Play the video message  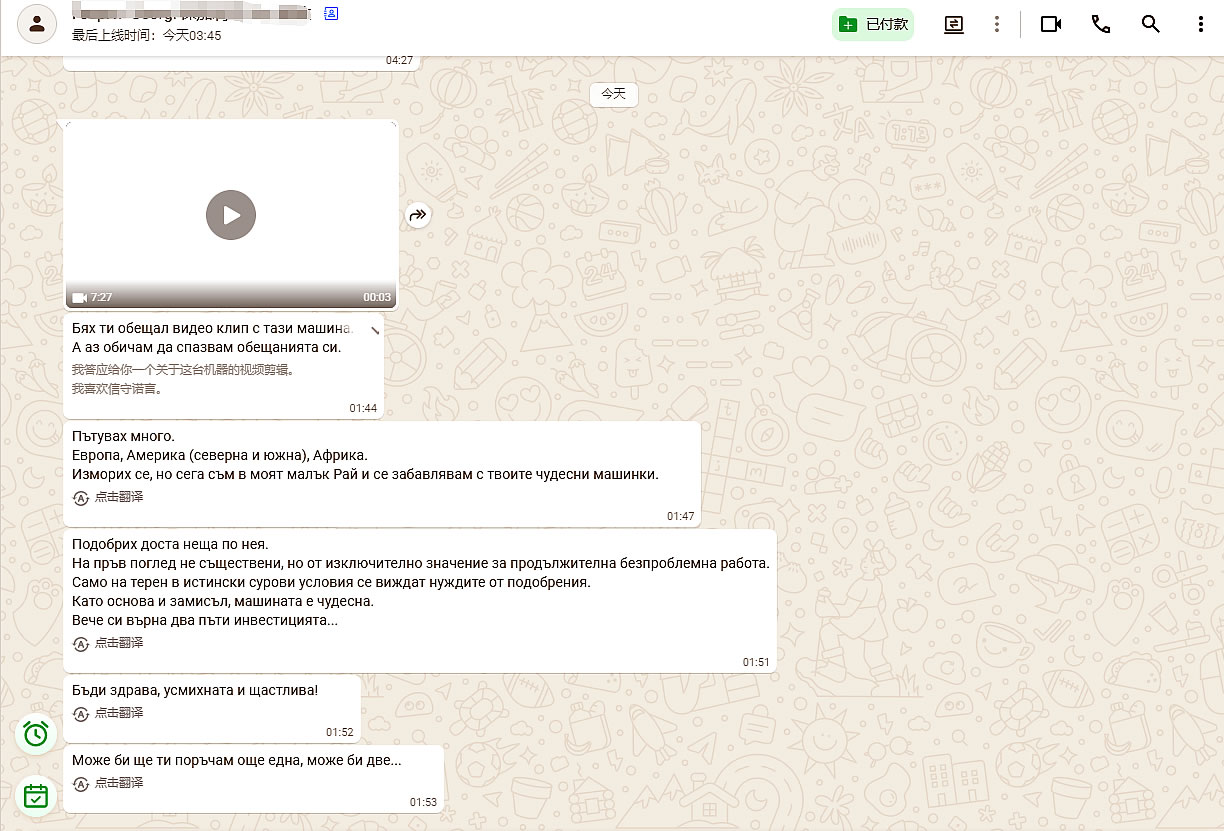[x=231, y=215]
